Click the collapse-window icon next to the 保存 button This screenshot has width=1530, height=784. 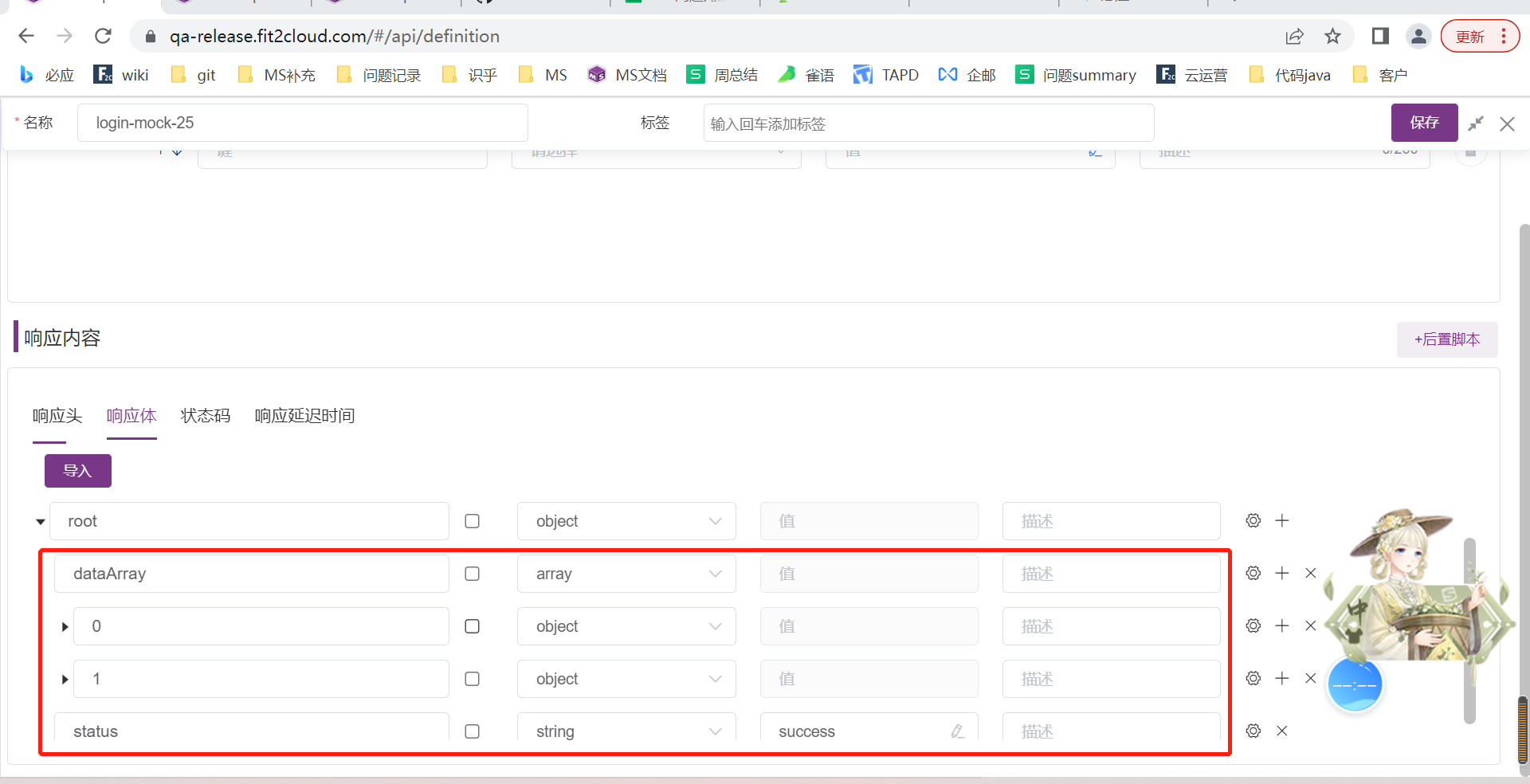pos(1476,123)
